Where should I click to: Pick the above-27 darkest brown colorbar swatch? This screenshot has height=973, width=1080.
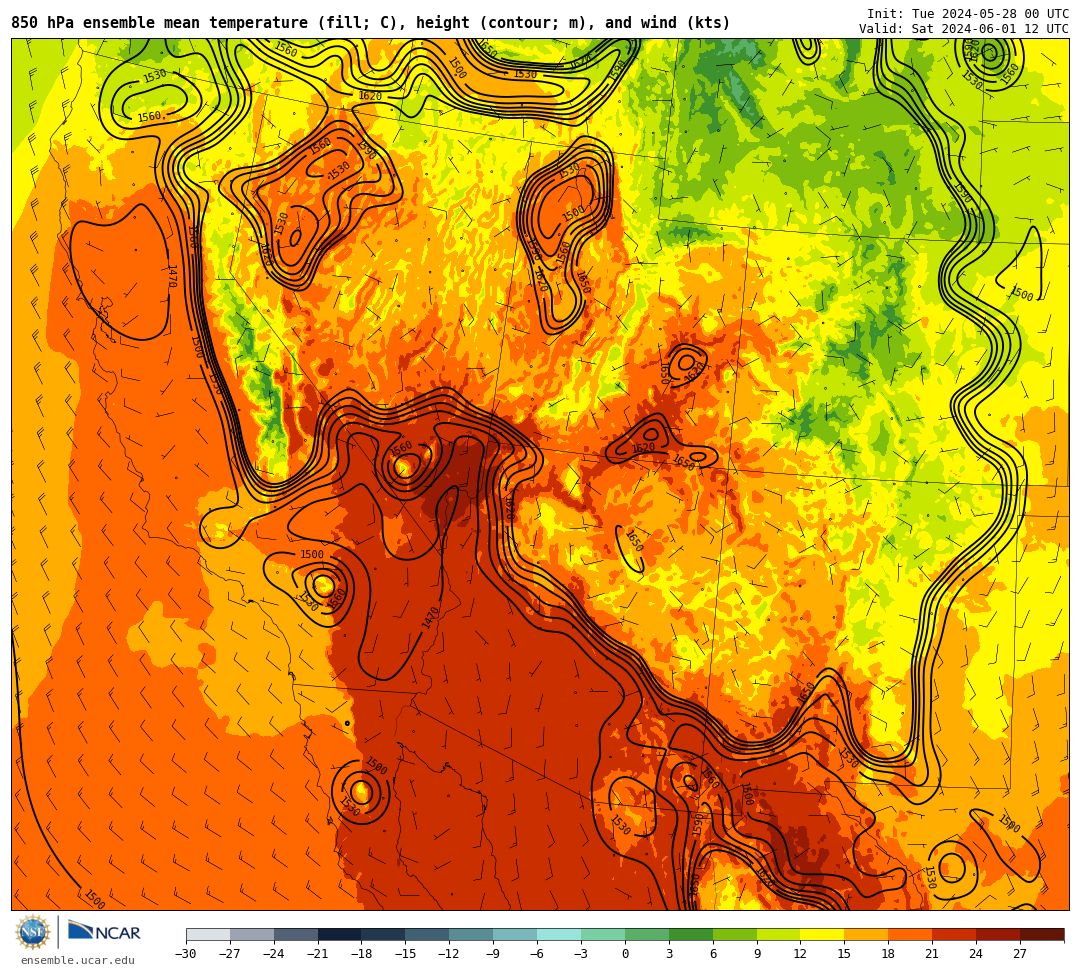click(1042, 934)
